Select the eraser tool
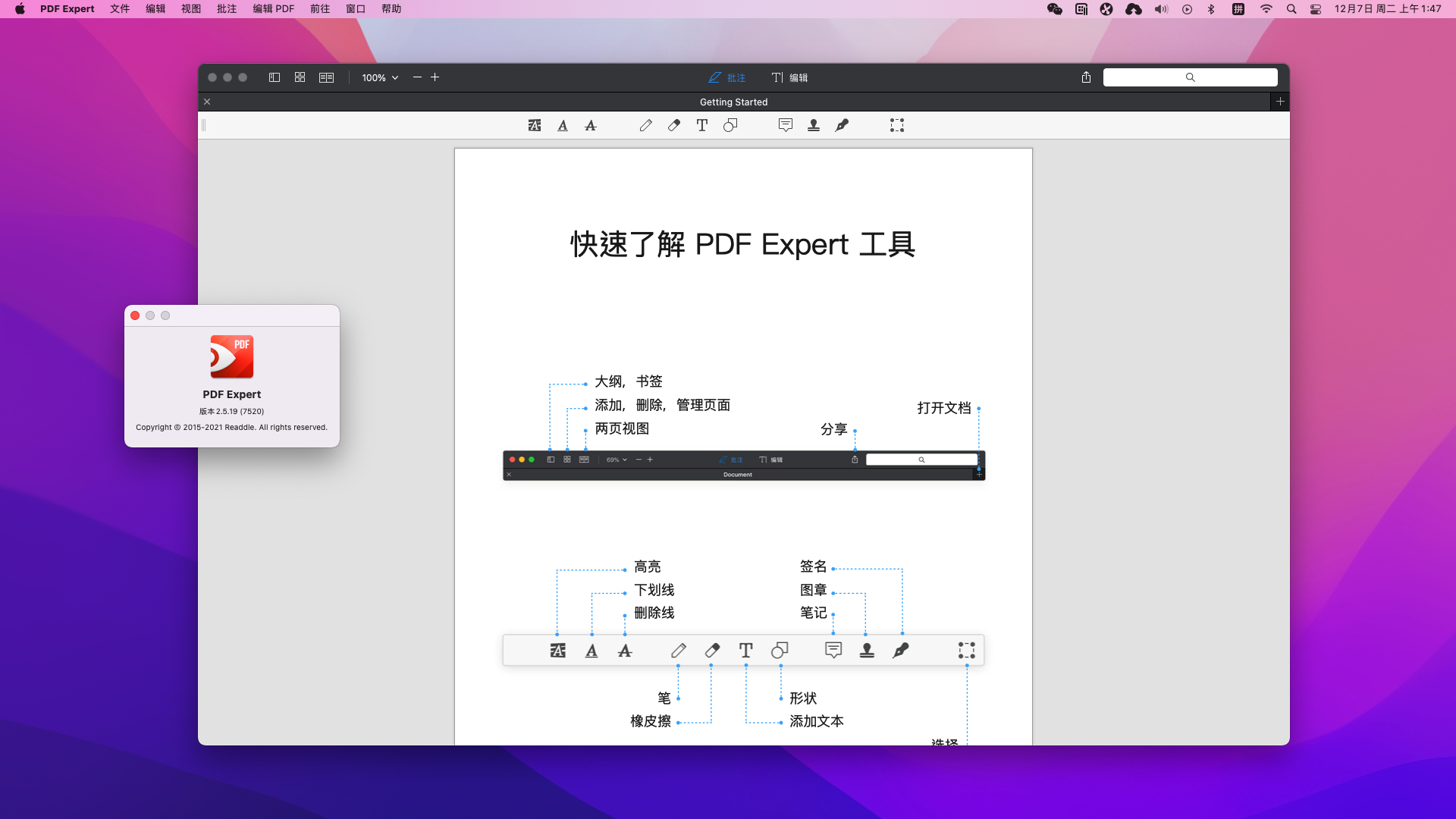Viewport: 1456px width, 819px height. click(x=674, y=125)
